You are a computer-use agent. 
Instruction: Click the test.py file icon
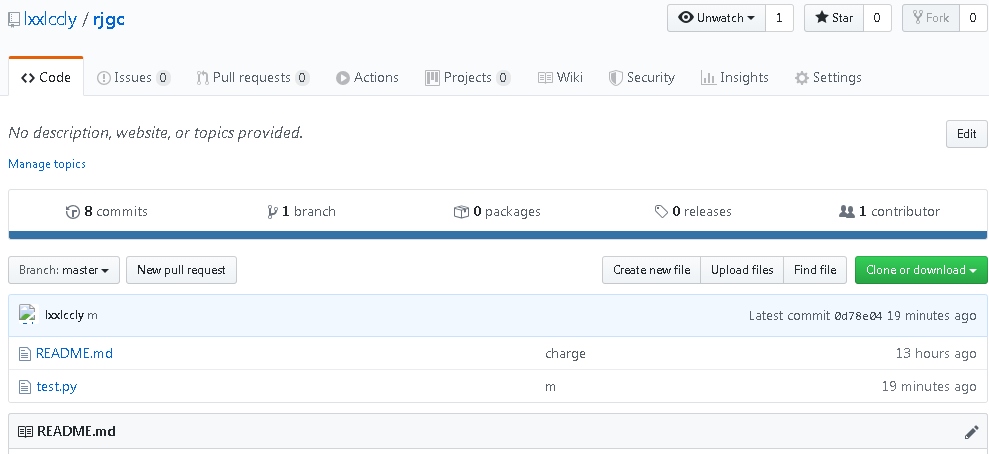tap(25, 387)
